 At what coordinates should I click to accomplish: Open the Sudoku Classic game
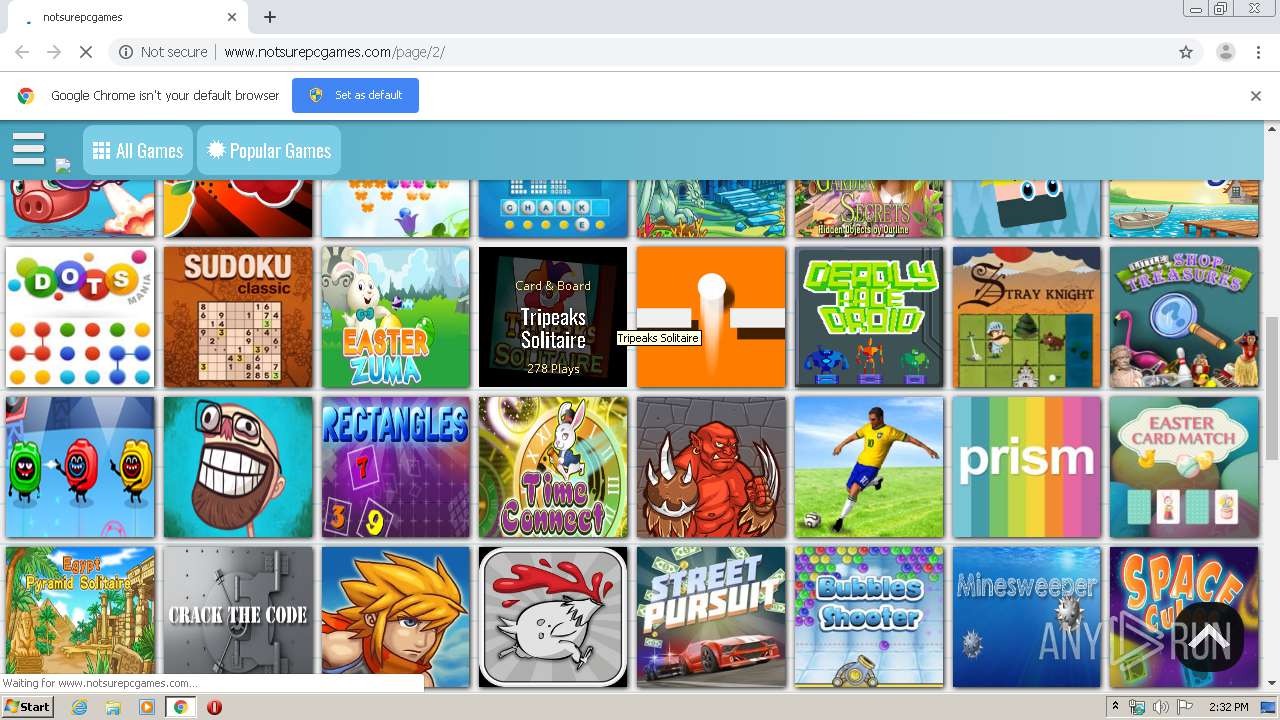click(x=238, y=317)
